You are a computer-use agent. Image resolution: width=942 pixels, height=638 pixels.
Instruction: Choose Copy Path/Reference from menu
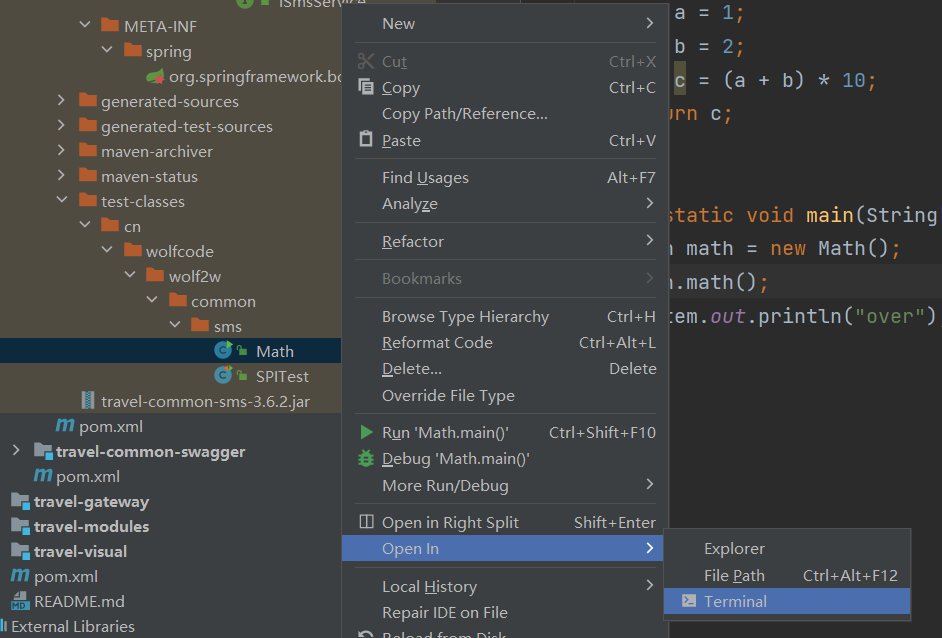[x=505, y=114]
